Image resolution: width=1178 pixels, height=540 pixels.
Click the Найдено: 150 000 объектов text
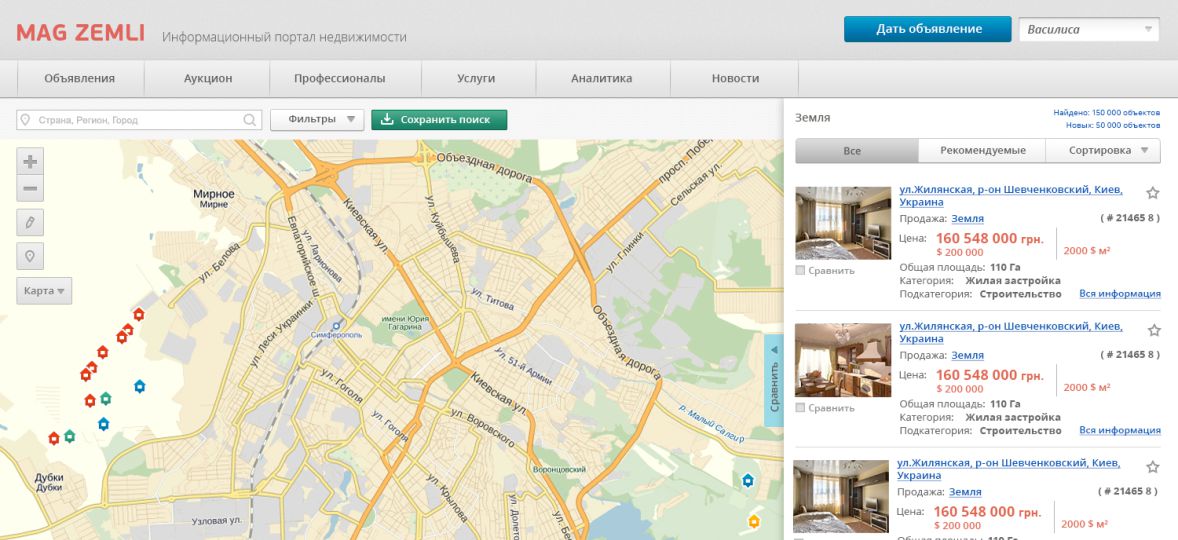(x=1107, y=113)
